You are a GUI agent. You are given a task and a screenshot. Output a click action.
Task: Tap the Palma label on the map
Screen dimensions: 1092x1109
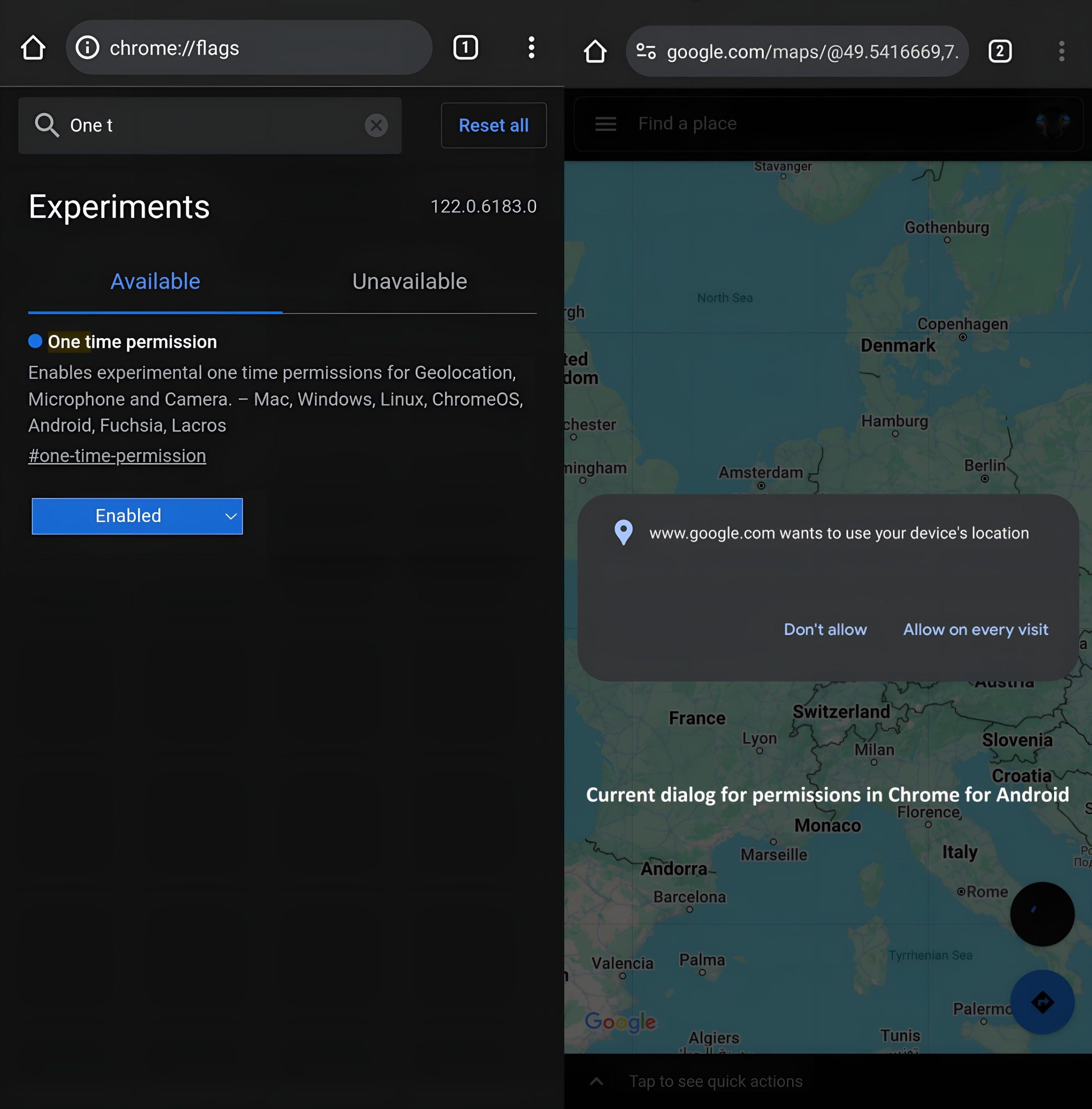(702, 960)
